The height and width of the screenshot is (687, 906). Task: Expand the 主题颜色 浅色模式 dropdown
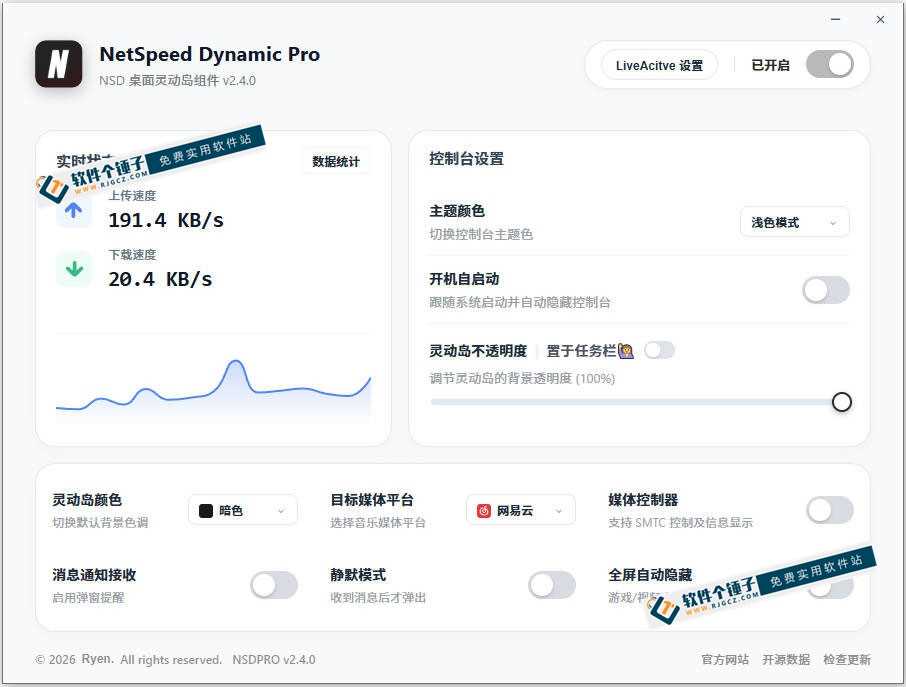[794, 222]
